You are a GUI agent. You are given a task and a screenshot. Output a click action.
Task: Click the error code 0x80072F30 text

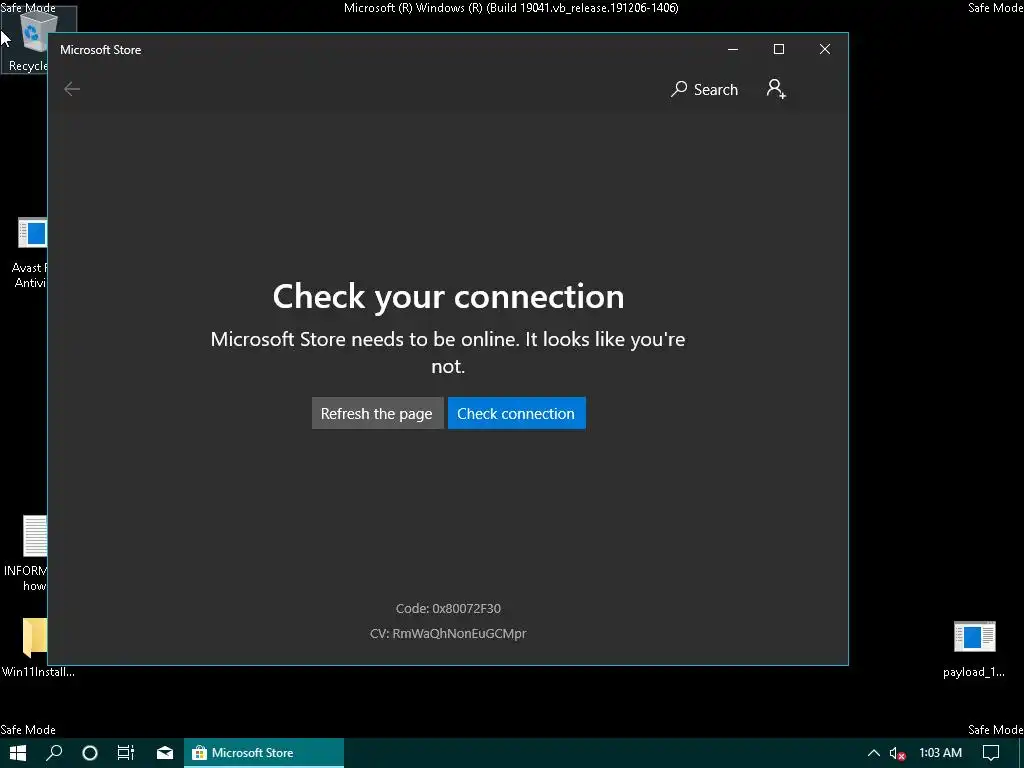tap(448, 609)
